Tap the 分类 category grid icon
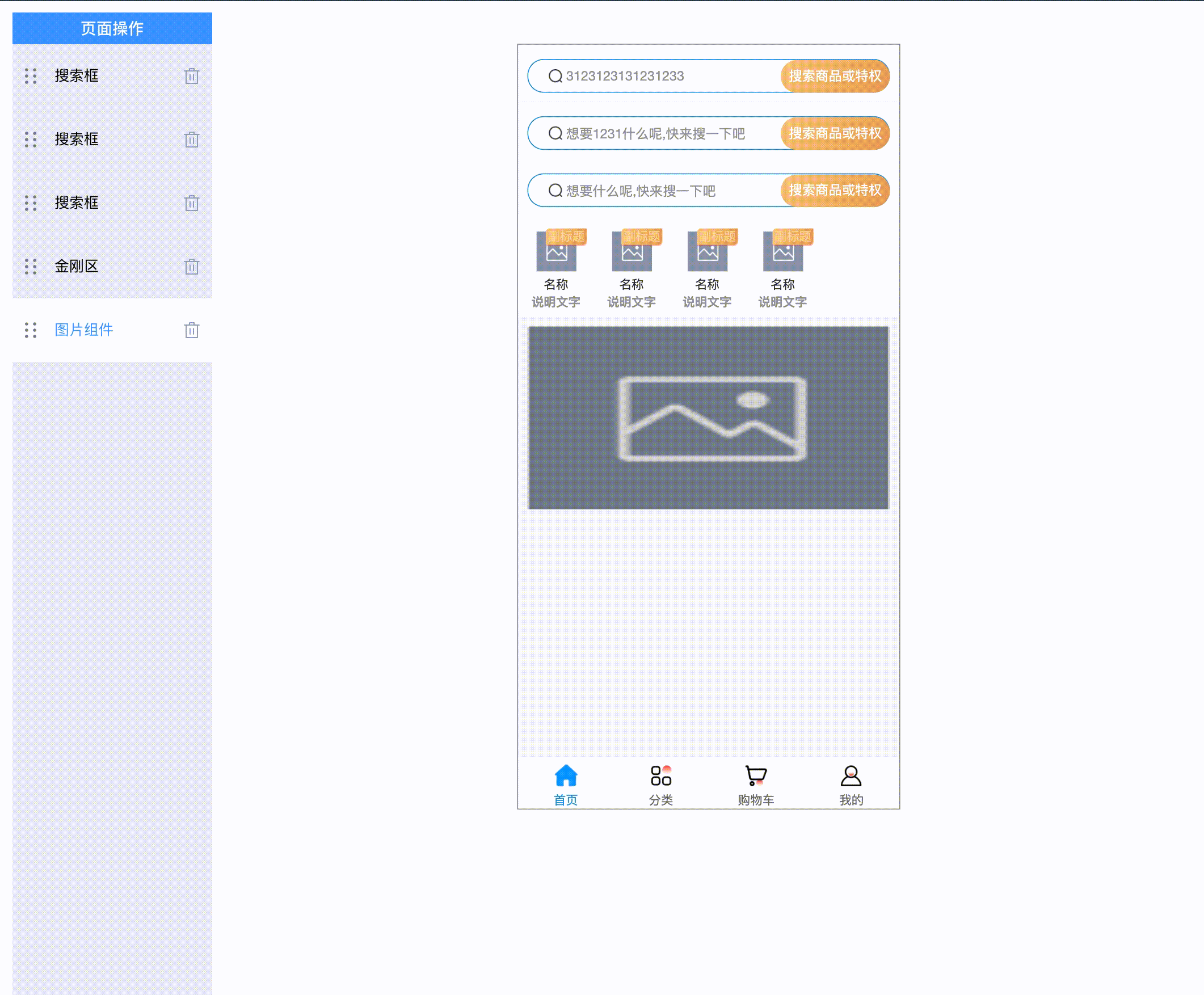 (x=660, y=777)
